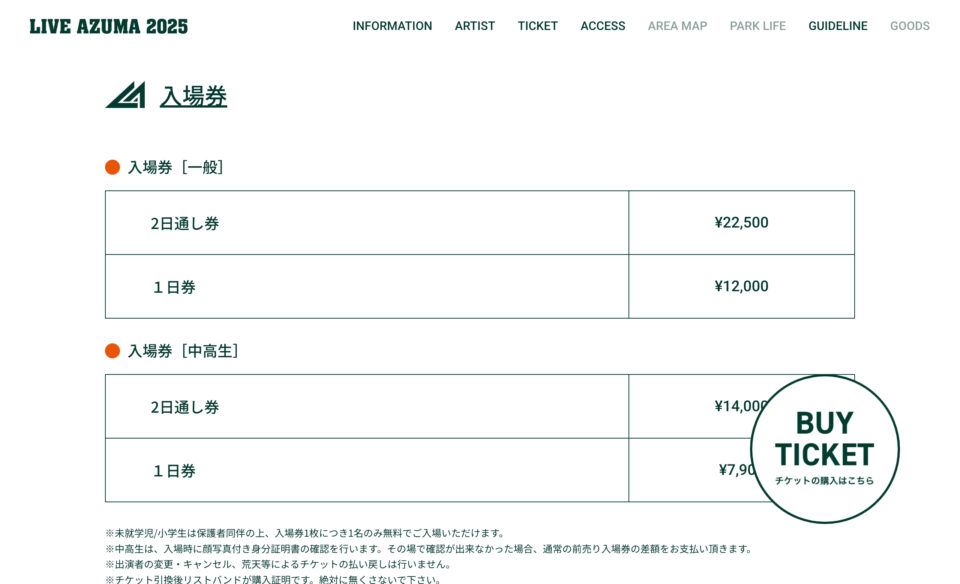Open the GOODS nav link
Screen dimensions: 960x584
[910, 26]
